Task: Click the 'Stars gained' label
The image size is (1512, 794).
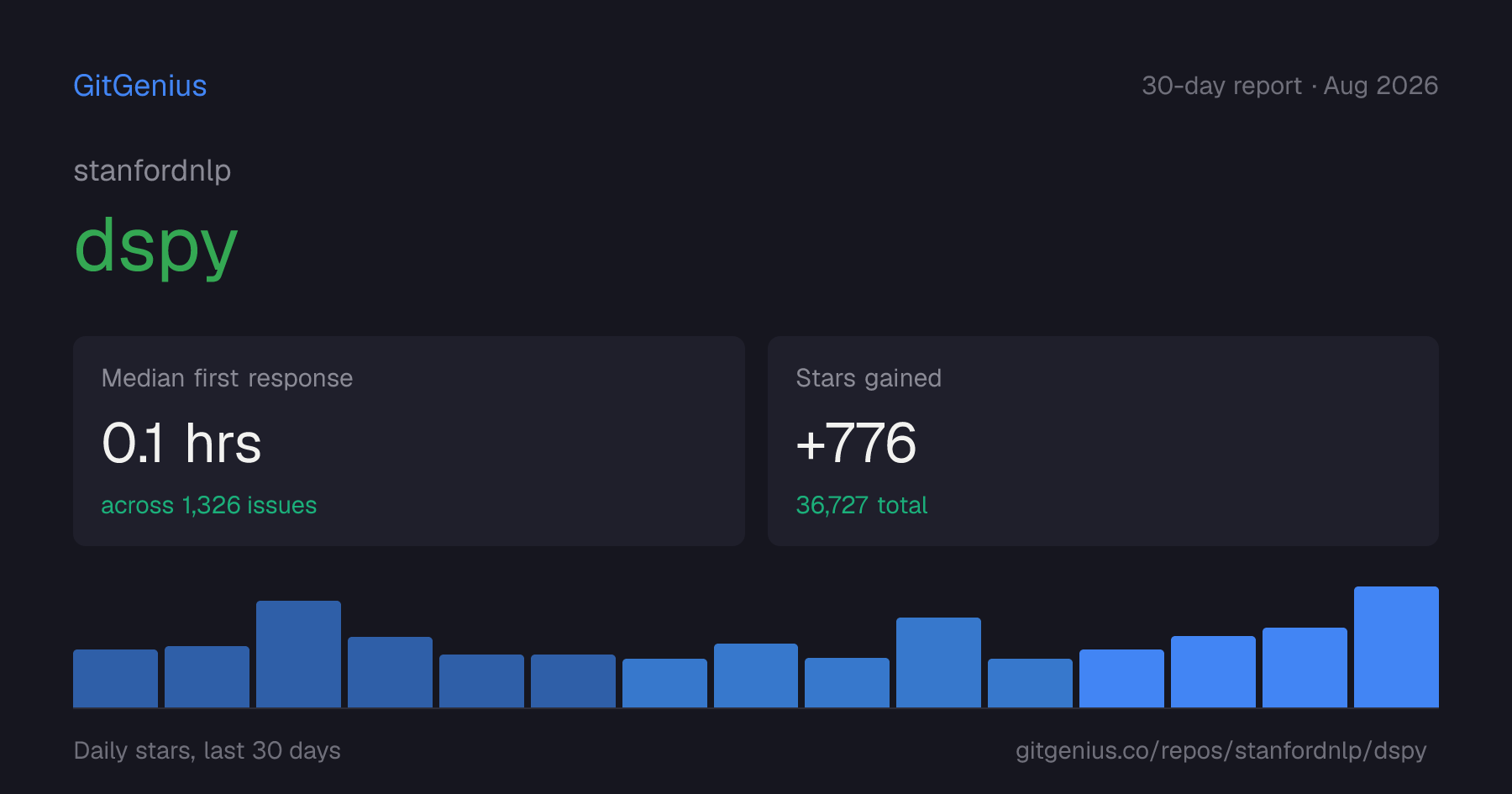Action: pyautogui.click(x=869, y=378)
